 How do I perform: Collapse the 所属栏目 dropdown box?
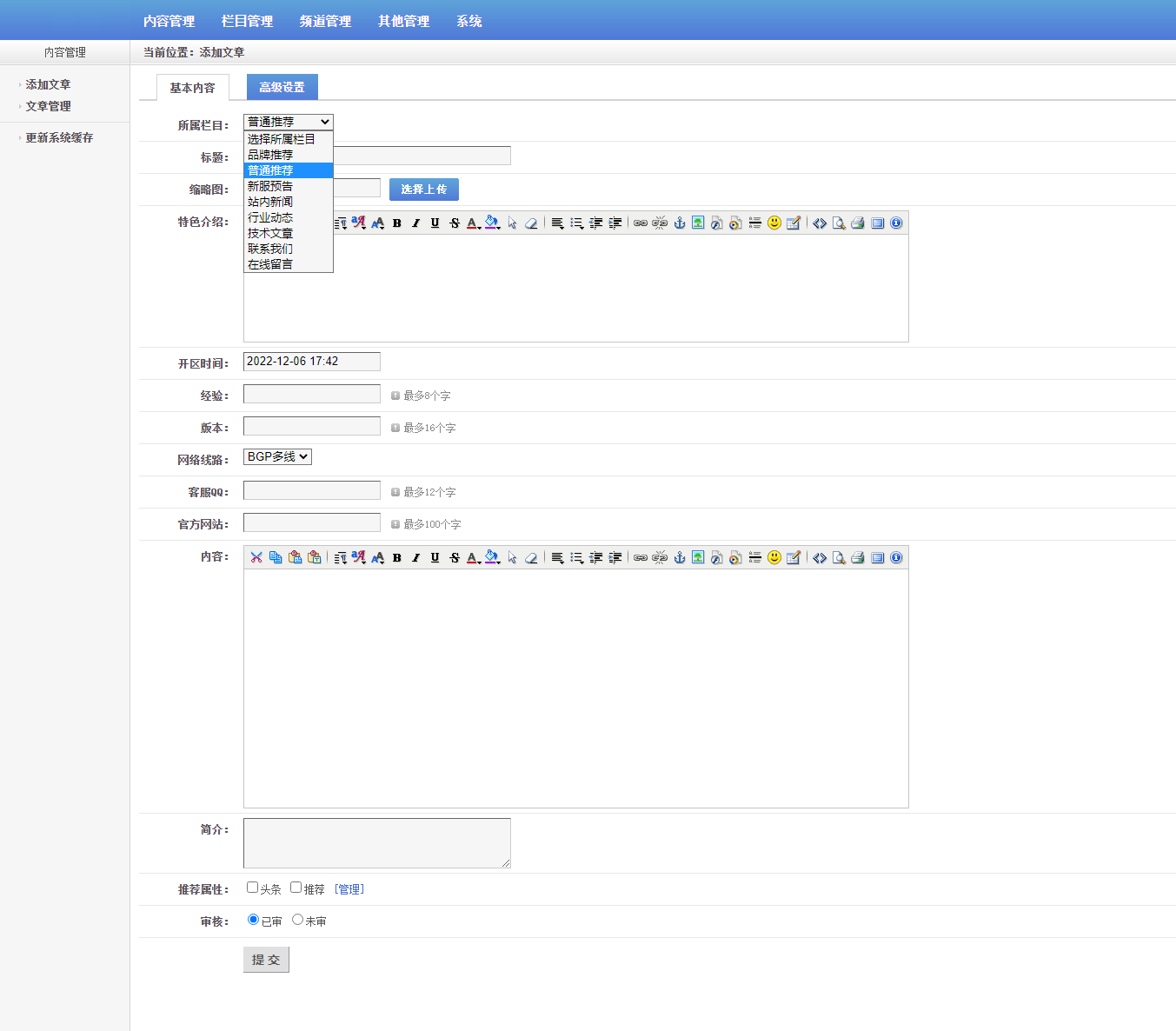point(288,122)
